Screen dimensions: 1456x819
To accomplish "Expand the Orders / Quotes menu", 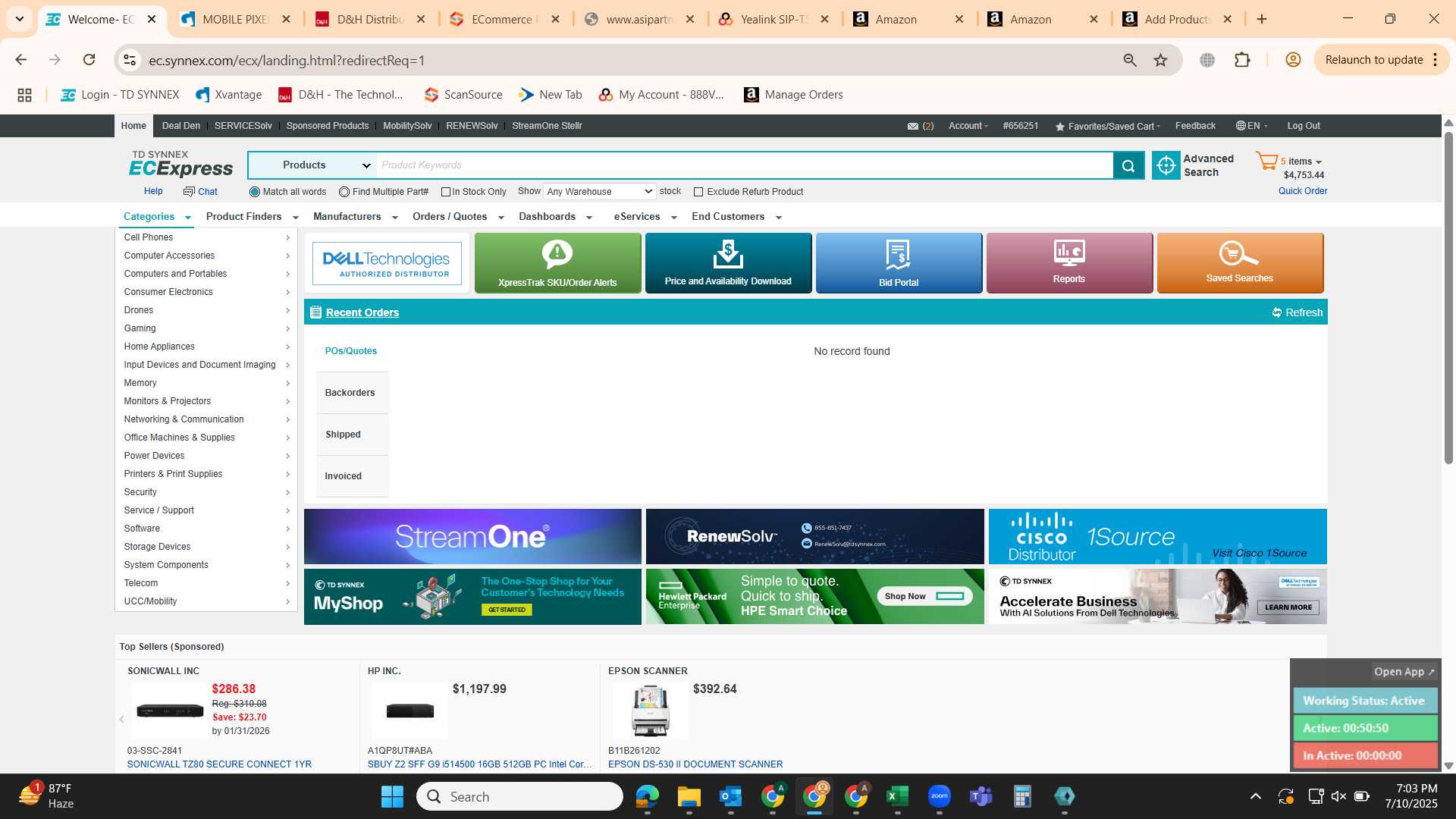I will coord(458,217).
